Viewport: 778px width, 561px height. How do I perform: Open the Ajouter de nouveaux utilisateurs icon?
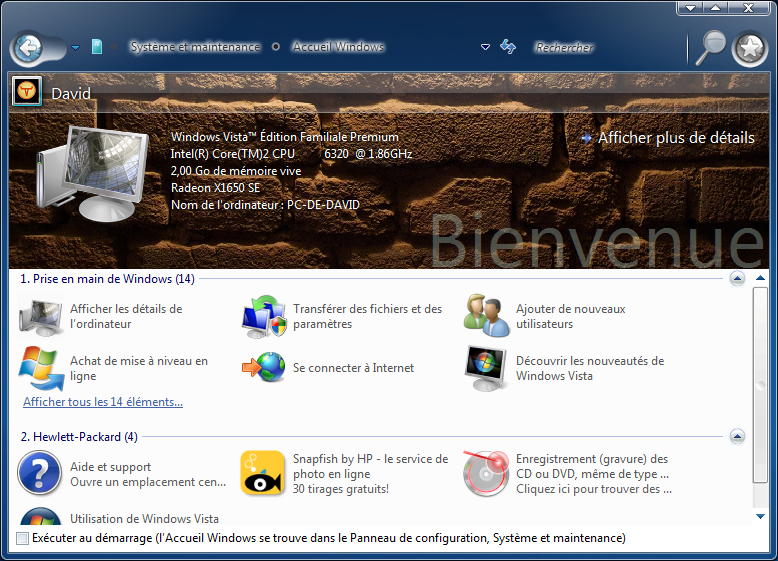486,315
